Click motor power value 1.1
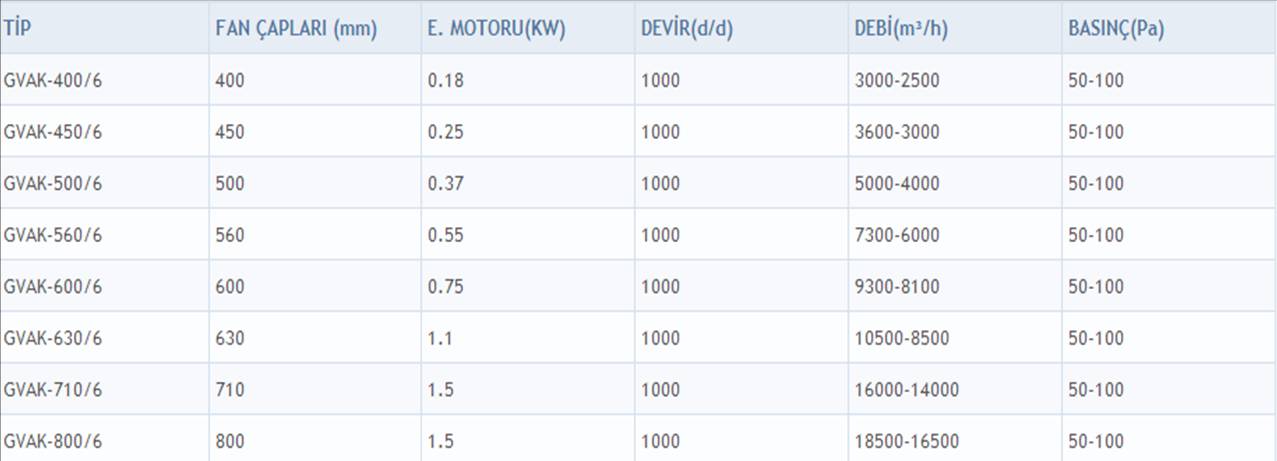This screenshot has width=1277, height=461. 440,338
